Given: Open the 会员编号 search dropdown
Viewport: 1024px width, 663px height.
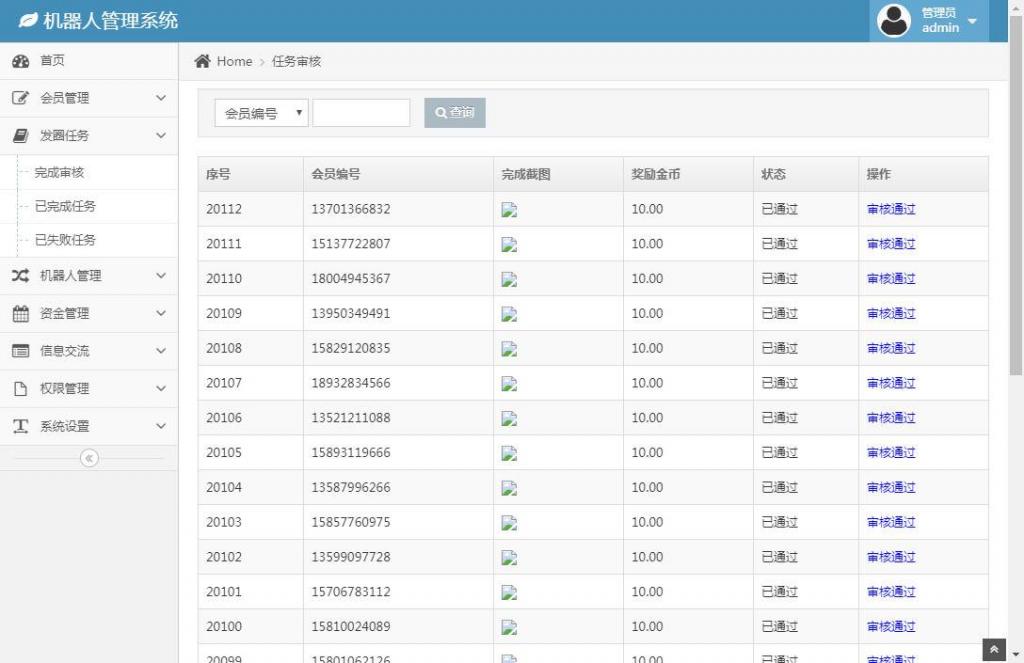Looking at the screenshot, I should pos(260,113).
